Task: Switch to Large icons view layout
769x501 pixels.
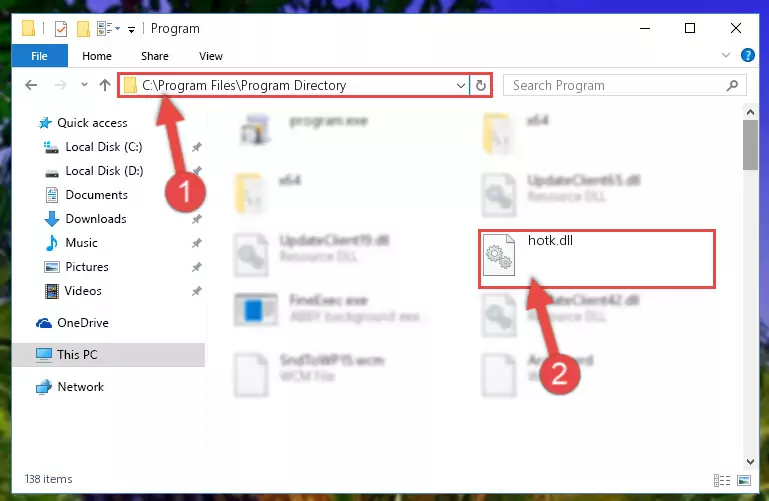Action: tap(743, 480)
